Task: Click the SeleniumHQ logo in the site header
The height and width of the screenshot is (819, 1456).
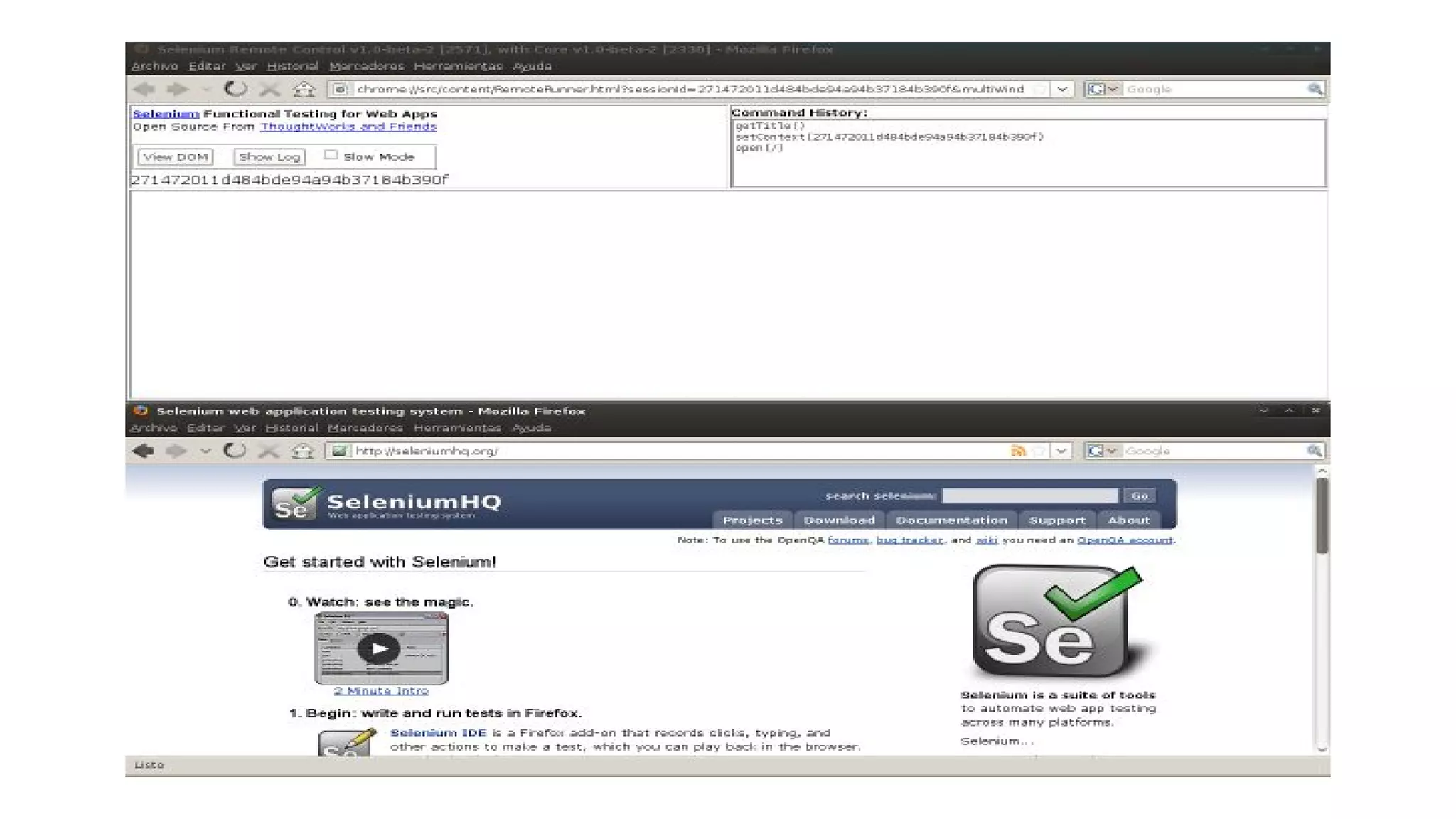Action: (387, 503)
